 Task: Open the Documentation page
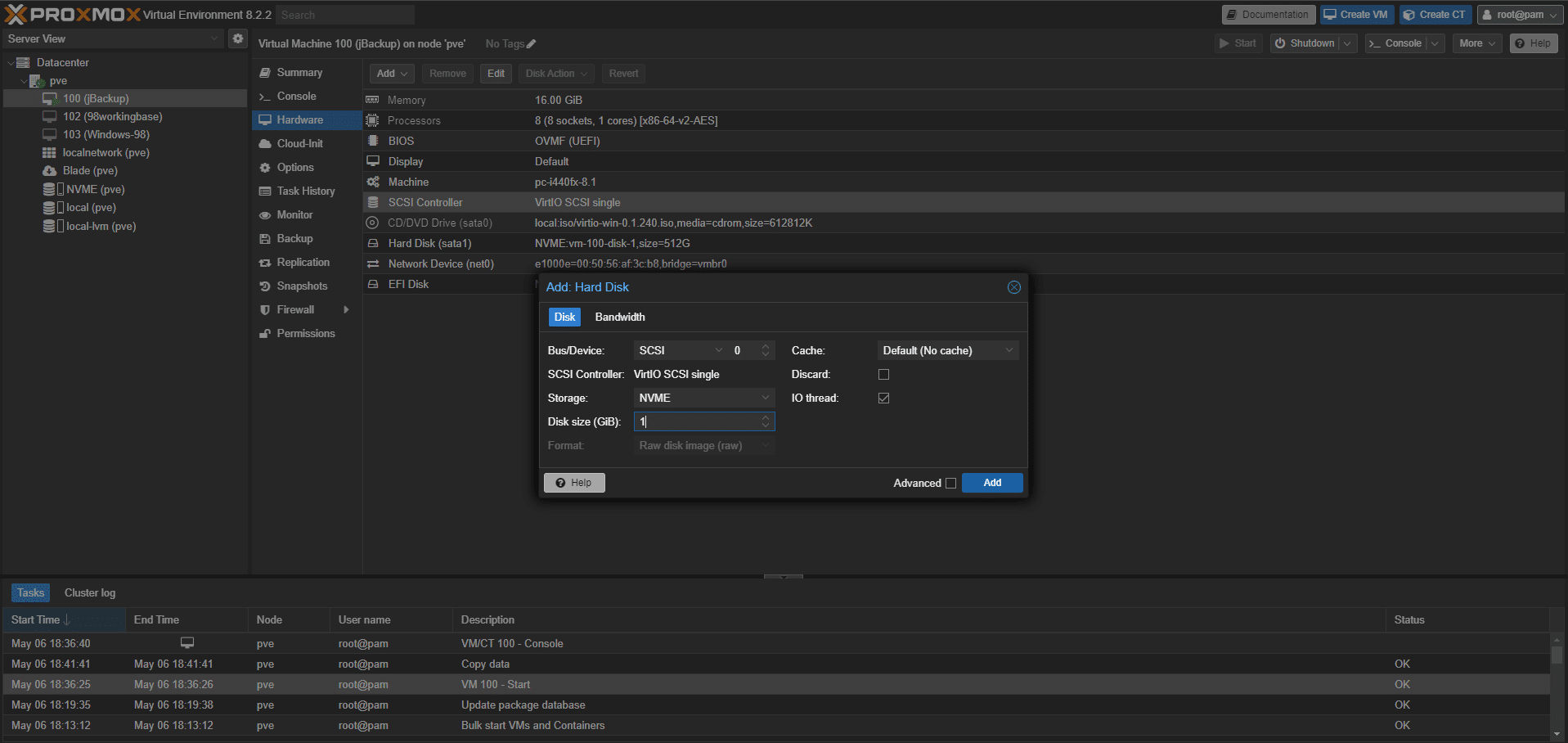tap(1269, 15)
